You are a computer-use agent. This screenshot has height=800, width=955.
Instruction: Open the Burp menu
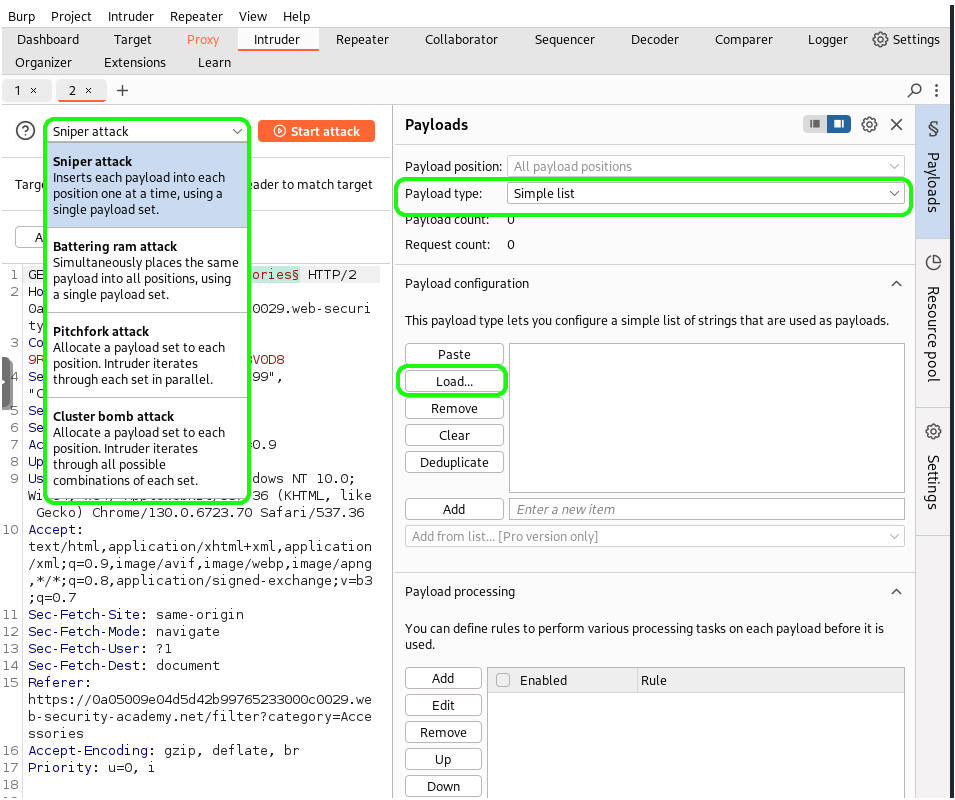21,16
